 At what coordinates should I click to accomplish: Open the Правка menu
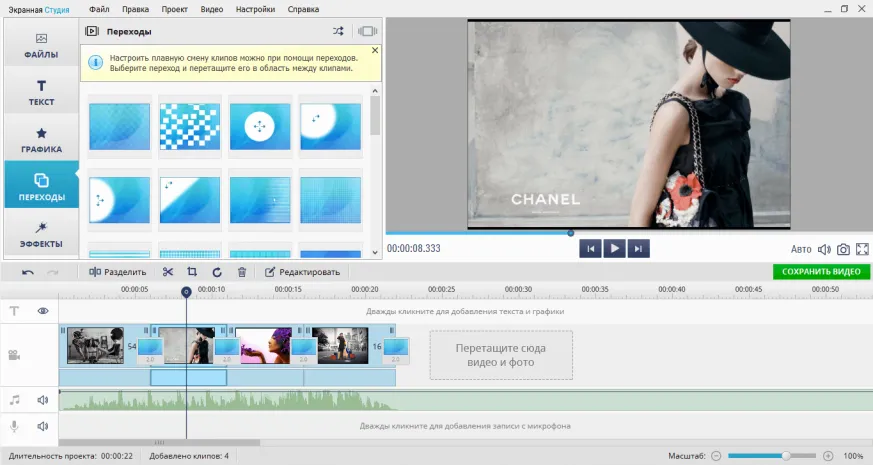point(135,9)
